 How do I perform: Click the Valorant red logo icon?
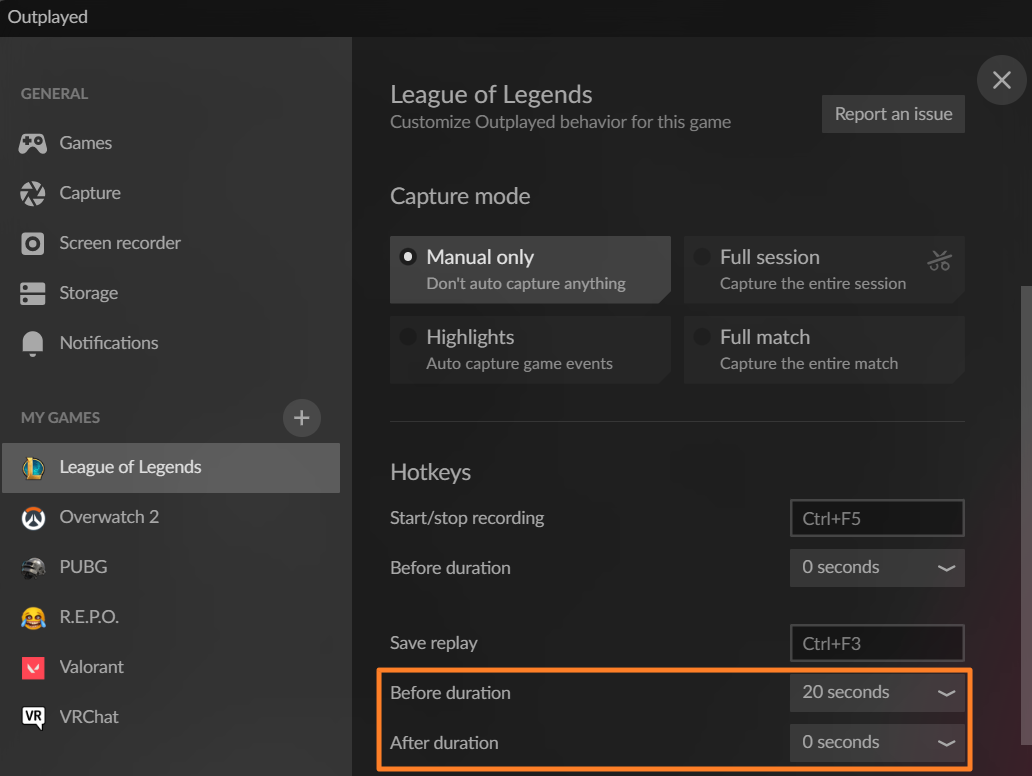click(34, 667)
